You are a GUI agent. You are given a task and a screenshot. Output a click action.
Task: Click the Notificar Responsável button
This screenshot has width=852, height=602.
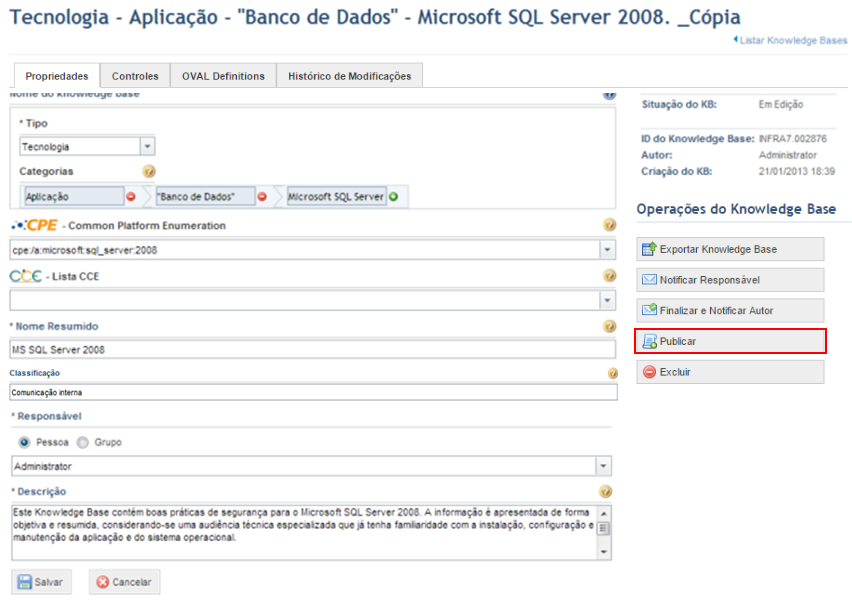point(730,280)
